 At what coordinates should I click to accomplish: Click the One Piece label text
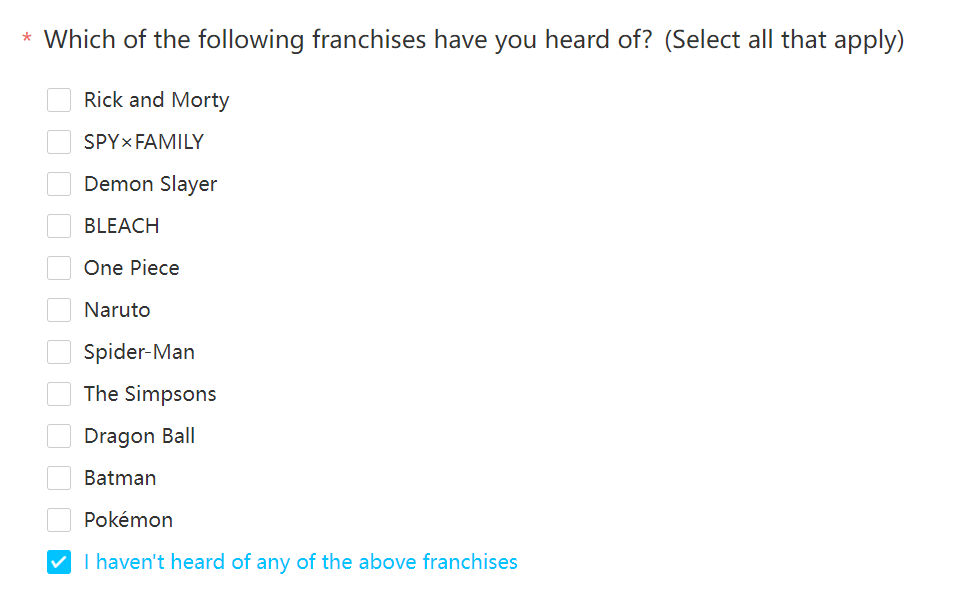click(132, 268)
